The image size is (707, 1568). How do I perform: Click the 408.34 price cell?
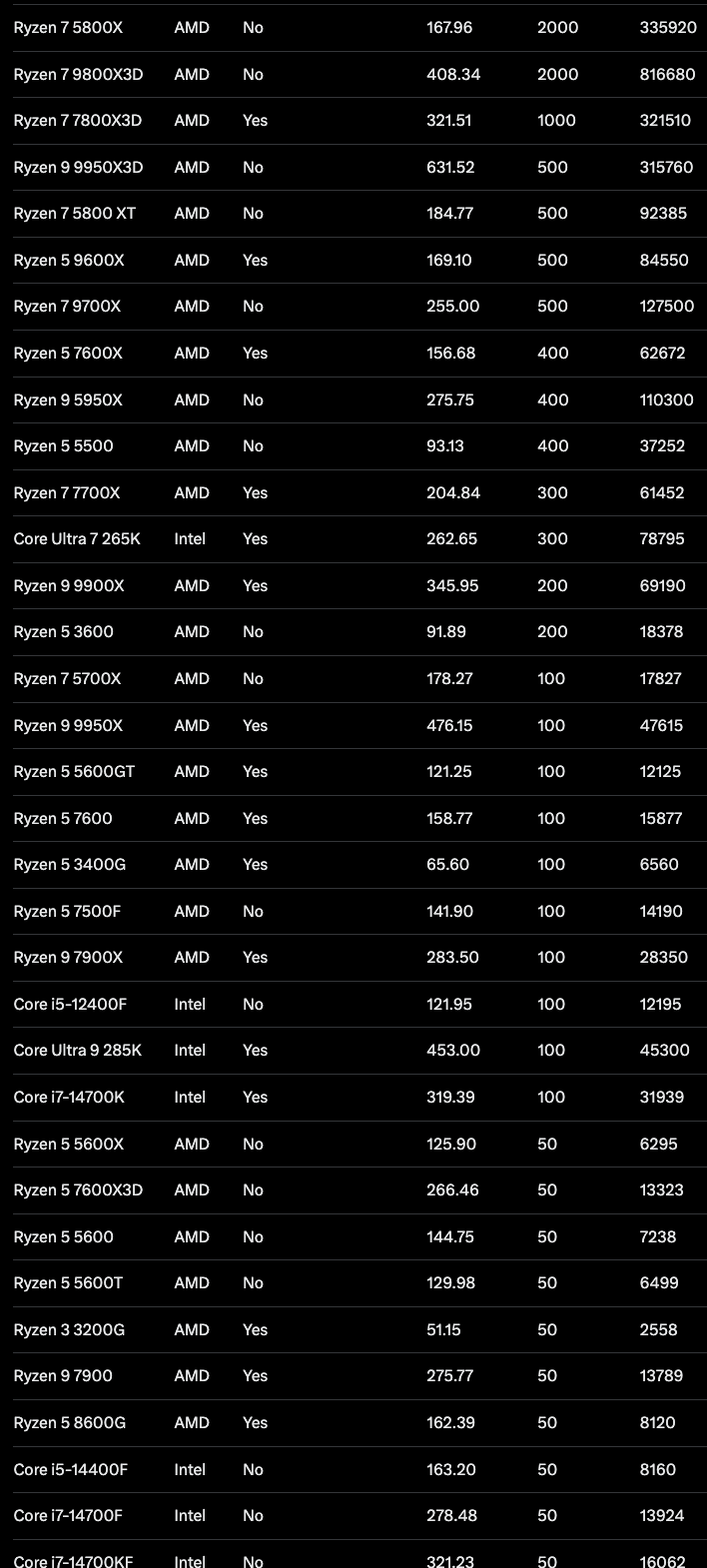(x=453, y=74)
